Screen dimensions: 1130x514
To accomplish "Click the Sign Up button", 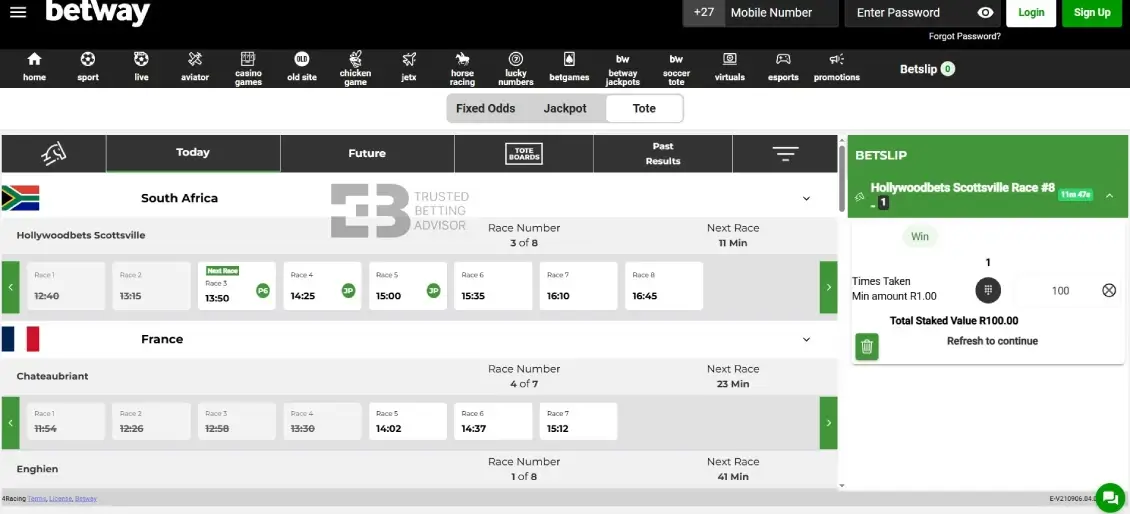I will pos(1092,12).
